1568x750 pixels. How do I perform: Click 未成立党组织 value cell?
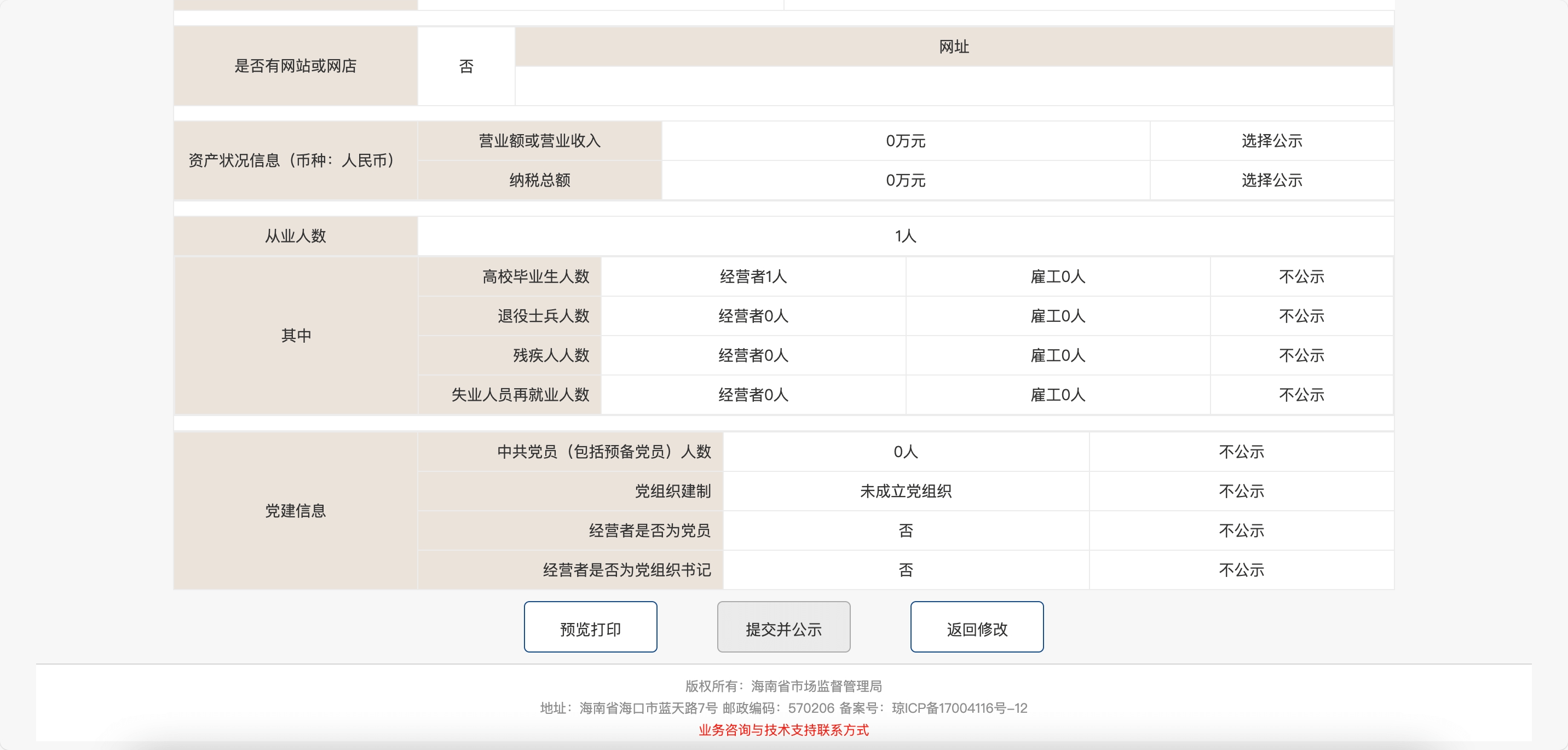[905, 491]
